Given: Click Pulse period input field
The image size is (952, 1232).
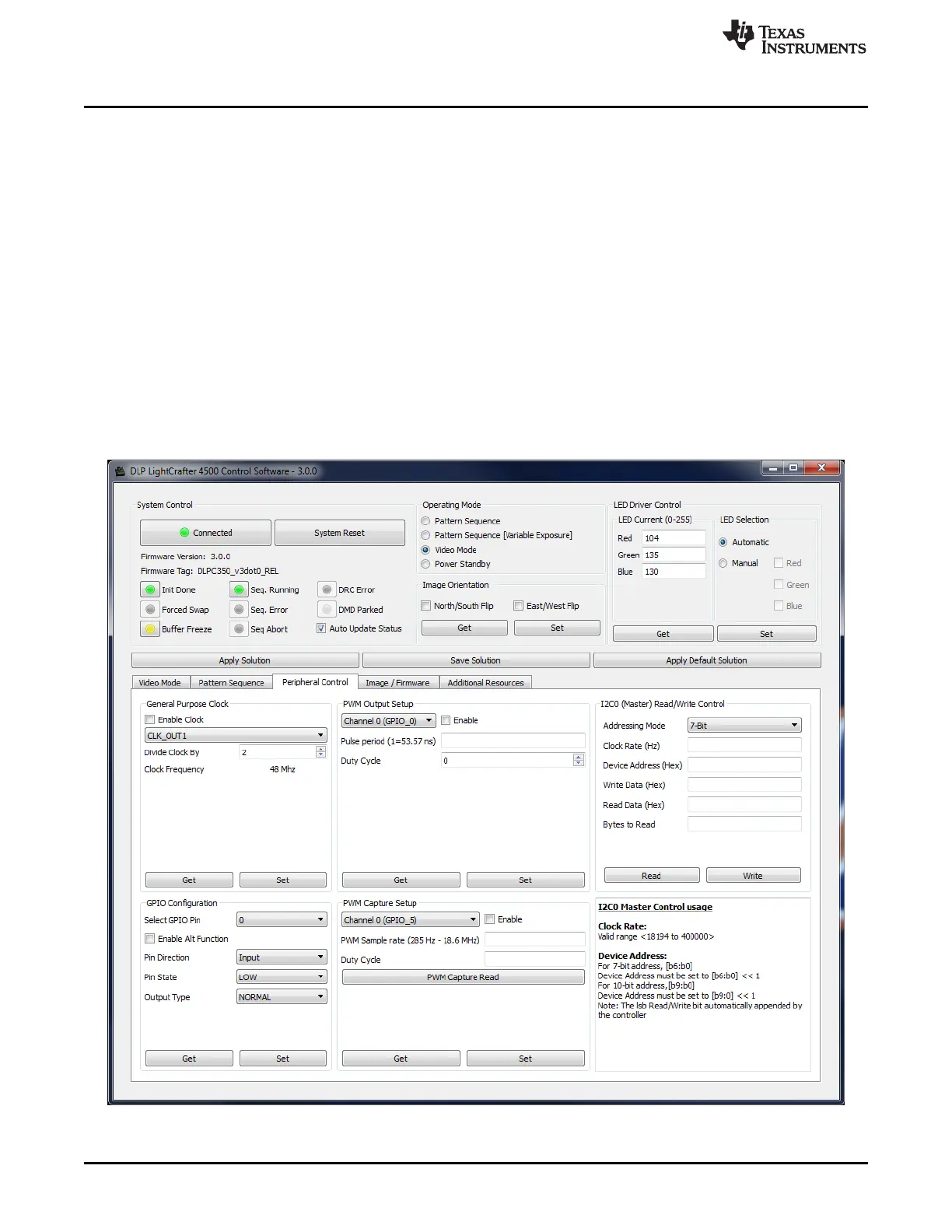Looking at the screenshot, I should tap(513, 740).
